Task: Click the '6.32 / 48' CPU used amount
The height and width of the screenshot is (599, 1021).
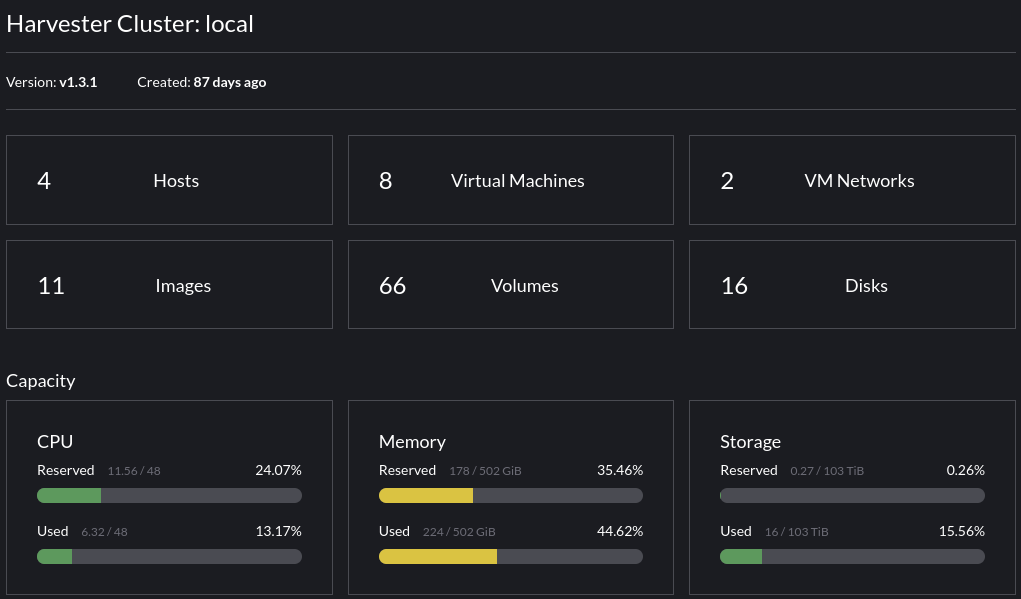Action: pos(104,532)
